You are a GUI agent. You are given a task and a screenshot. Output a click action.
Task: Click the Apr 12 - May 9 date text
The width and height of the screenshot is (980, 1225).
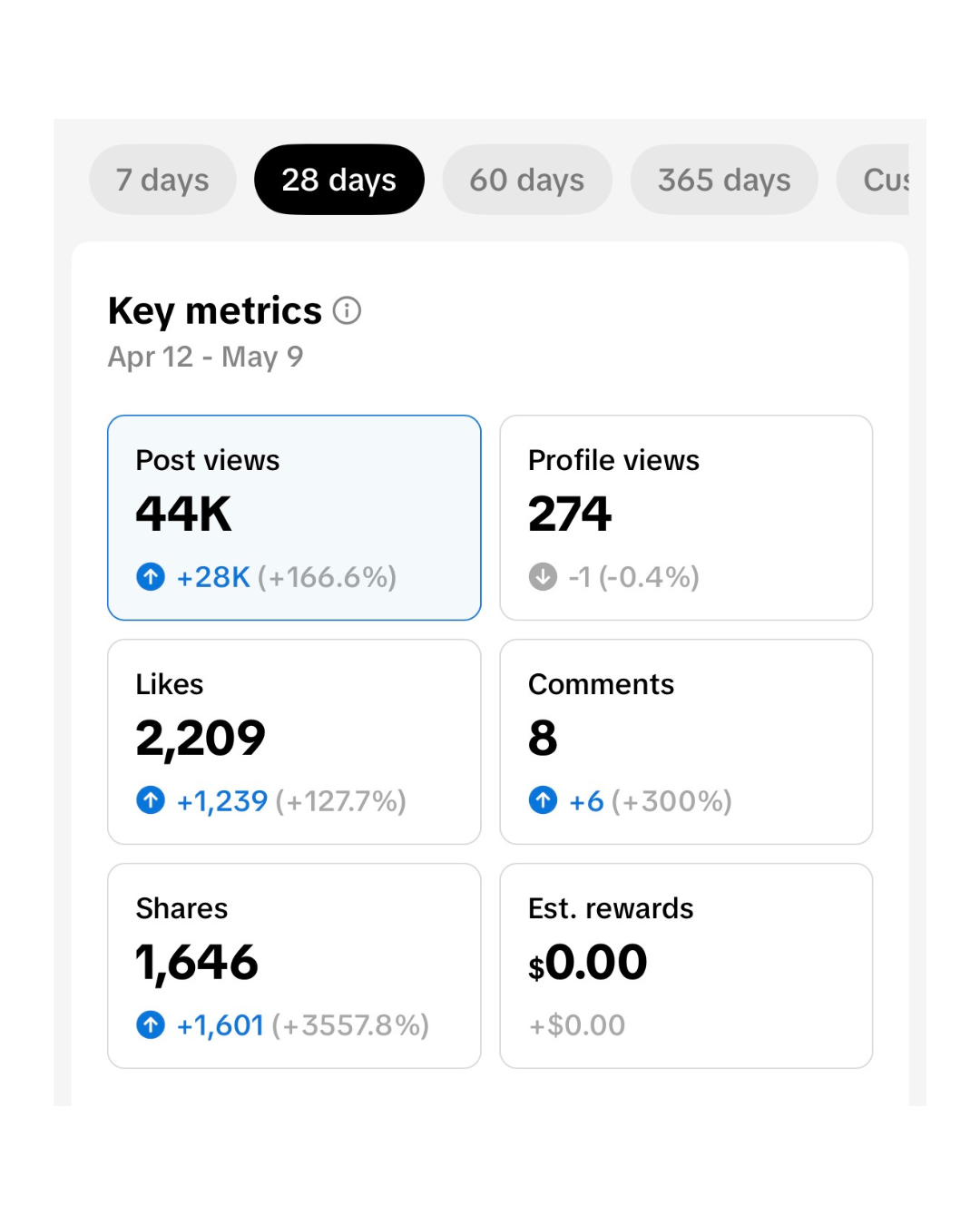(206, 357)
